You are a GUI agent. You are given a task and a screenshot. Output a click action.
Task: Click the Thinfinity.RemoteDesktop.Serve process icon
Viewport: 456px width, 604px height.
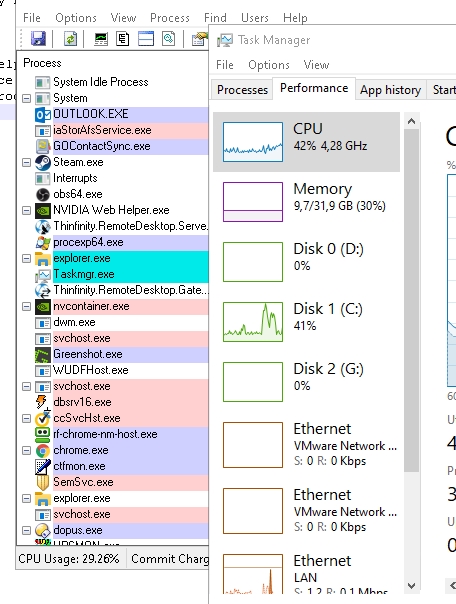coord(43,226)
